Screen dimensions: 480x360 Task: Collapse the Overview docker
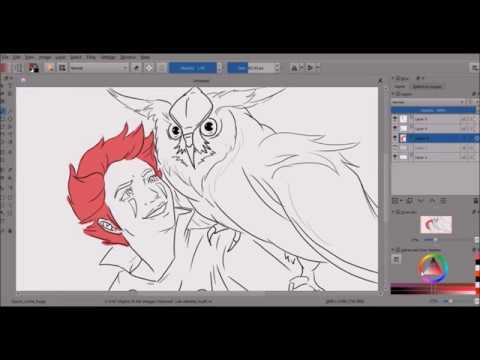click(393, 212)
